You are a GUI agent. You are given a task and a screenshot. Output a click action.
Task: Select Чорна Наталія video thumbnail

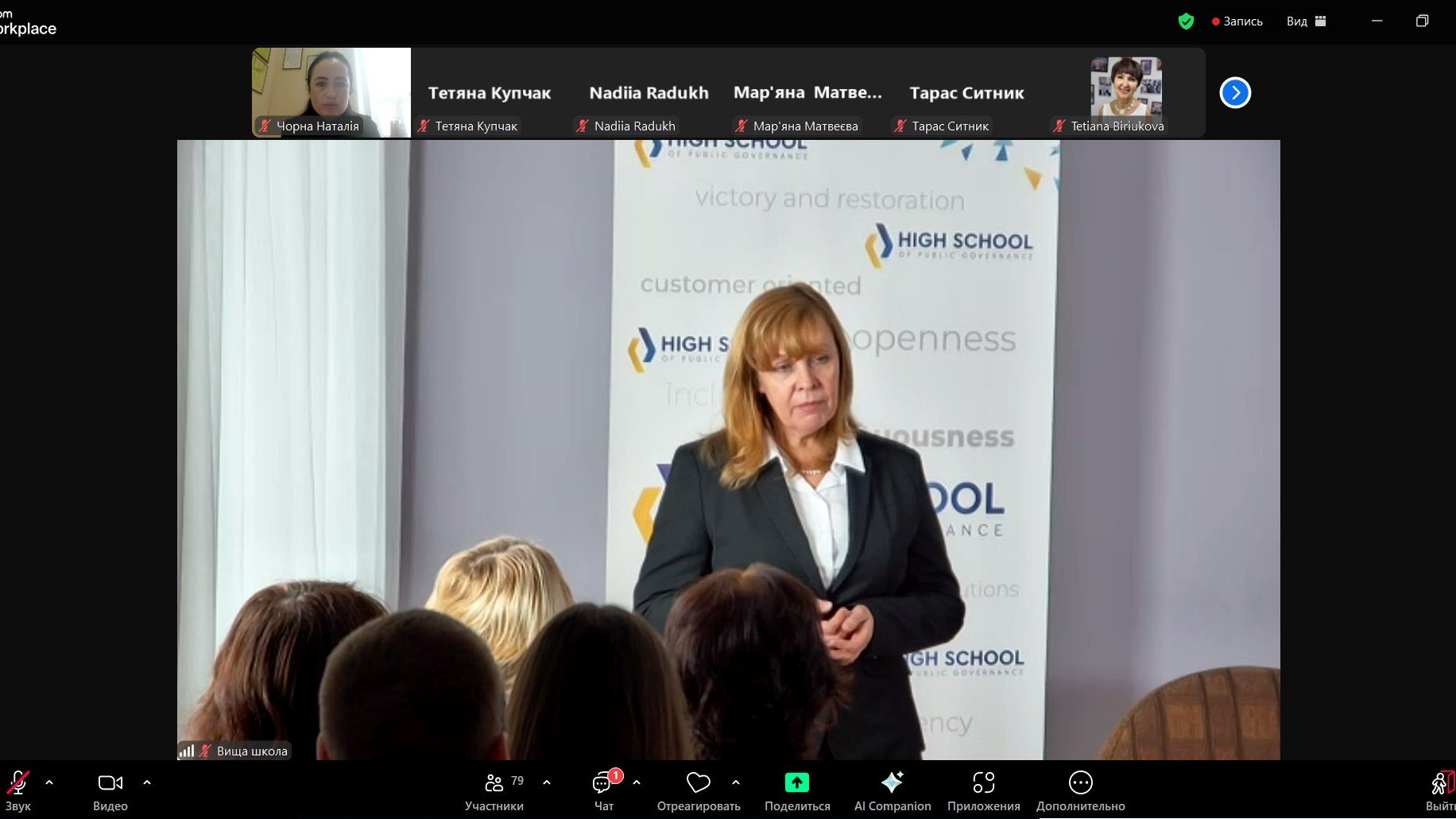331,91
